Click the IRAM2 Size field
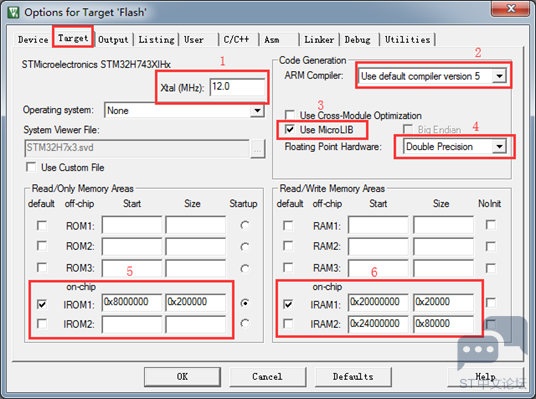This screenshot has height=399, width=536. coord(443,324)
